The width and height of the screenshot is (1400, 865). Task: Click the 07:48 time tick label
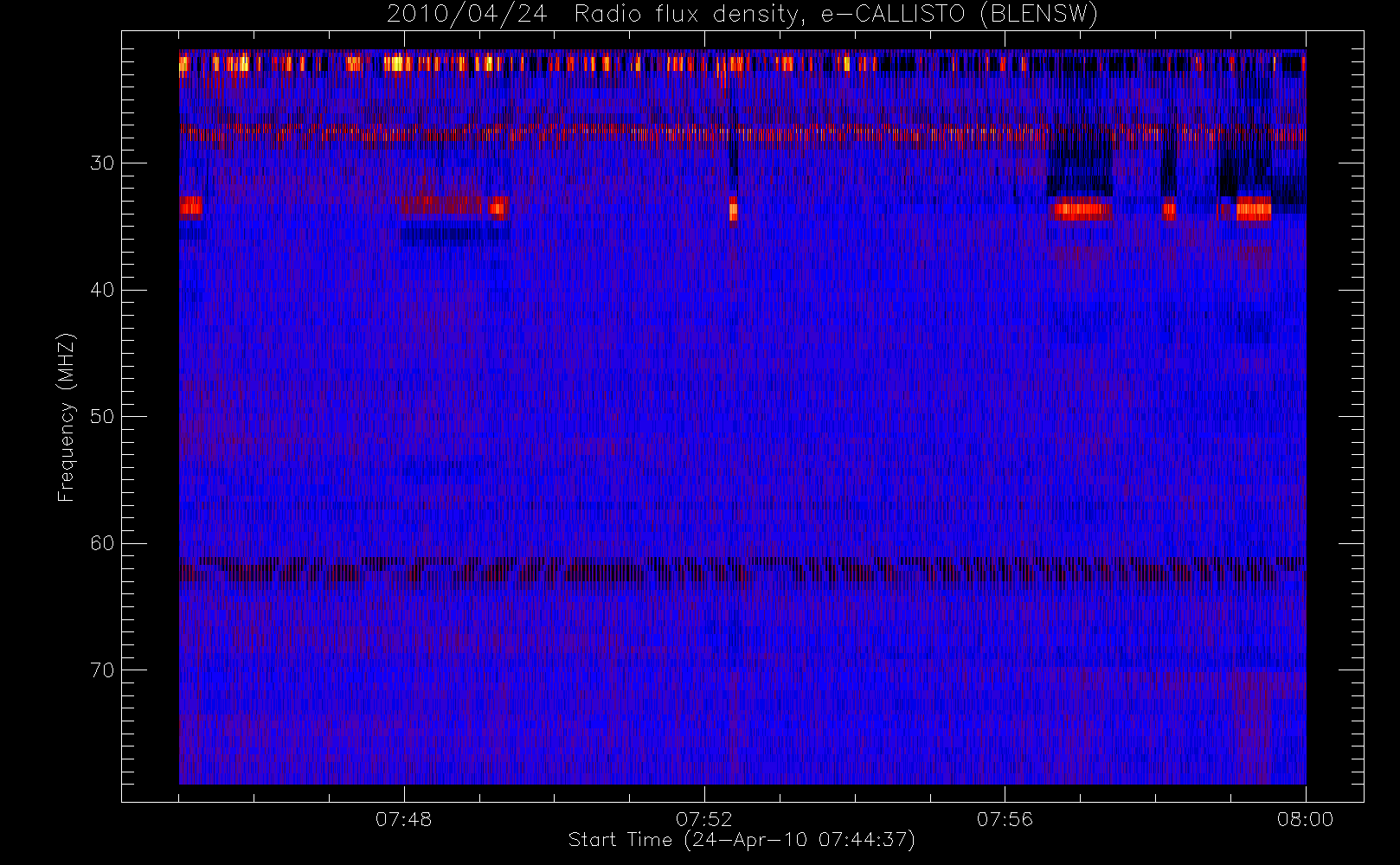point(403,819)
